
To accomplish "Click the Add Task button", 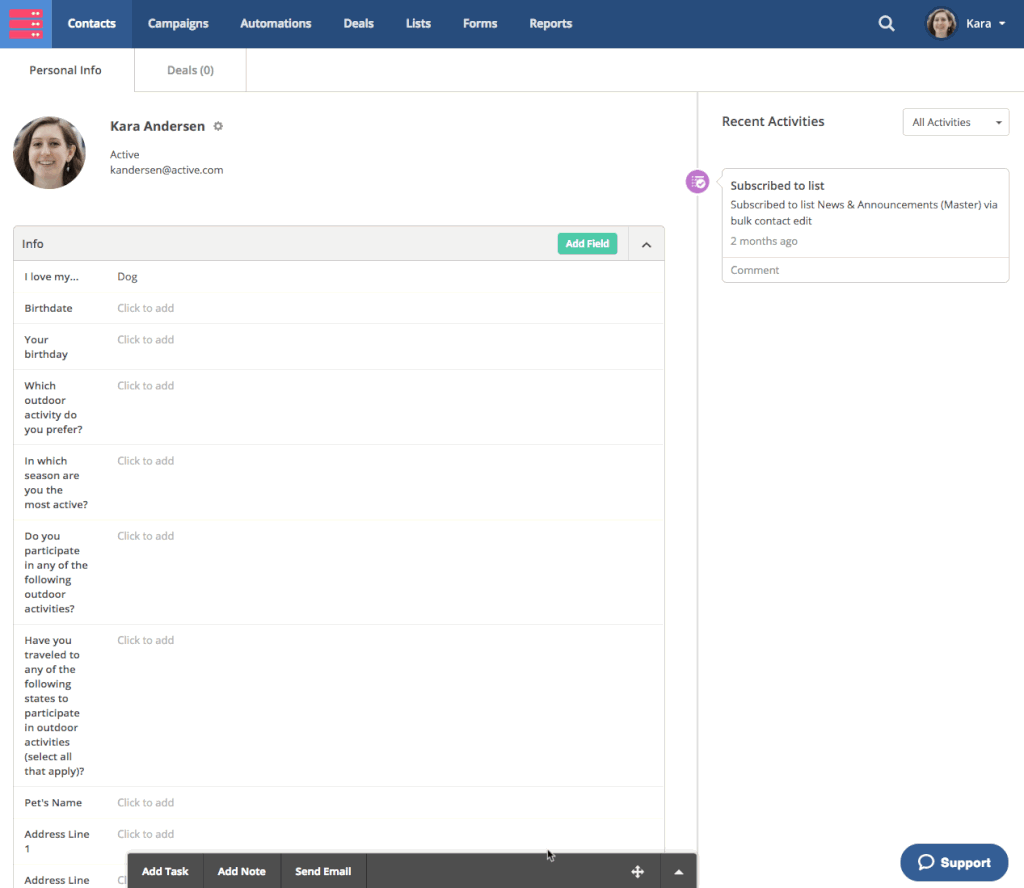I will coord(165,872).
